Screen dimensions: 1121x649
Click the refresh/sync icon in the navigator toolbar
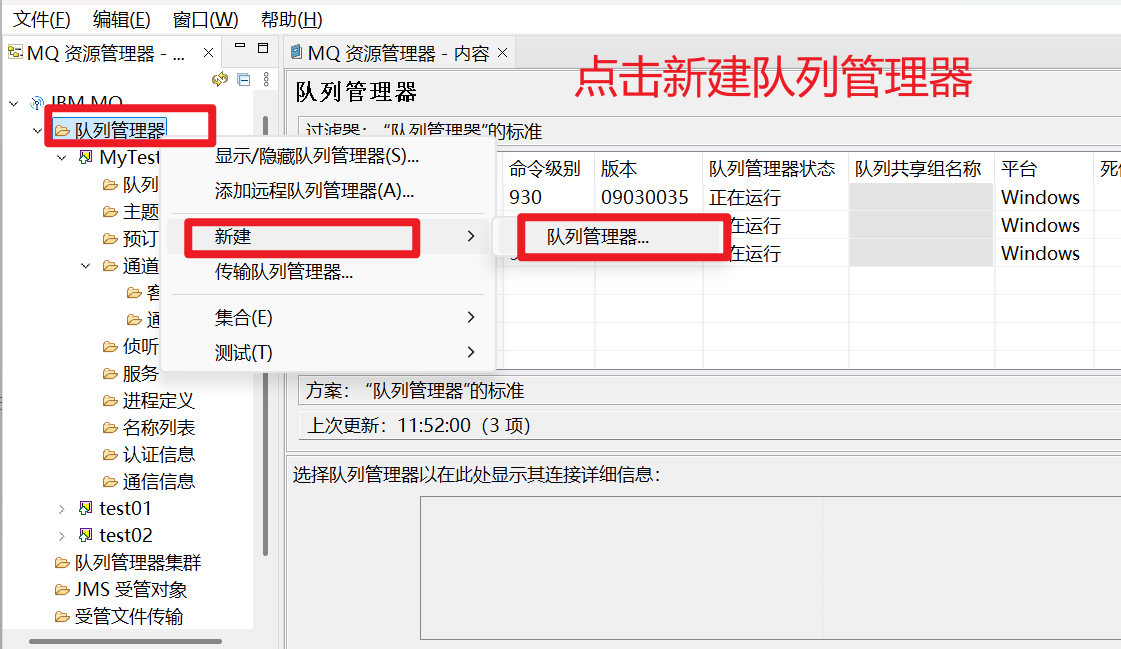(219, 79)
